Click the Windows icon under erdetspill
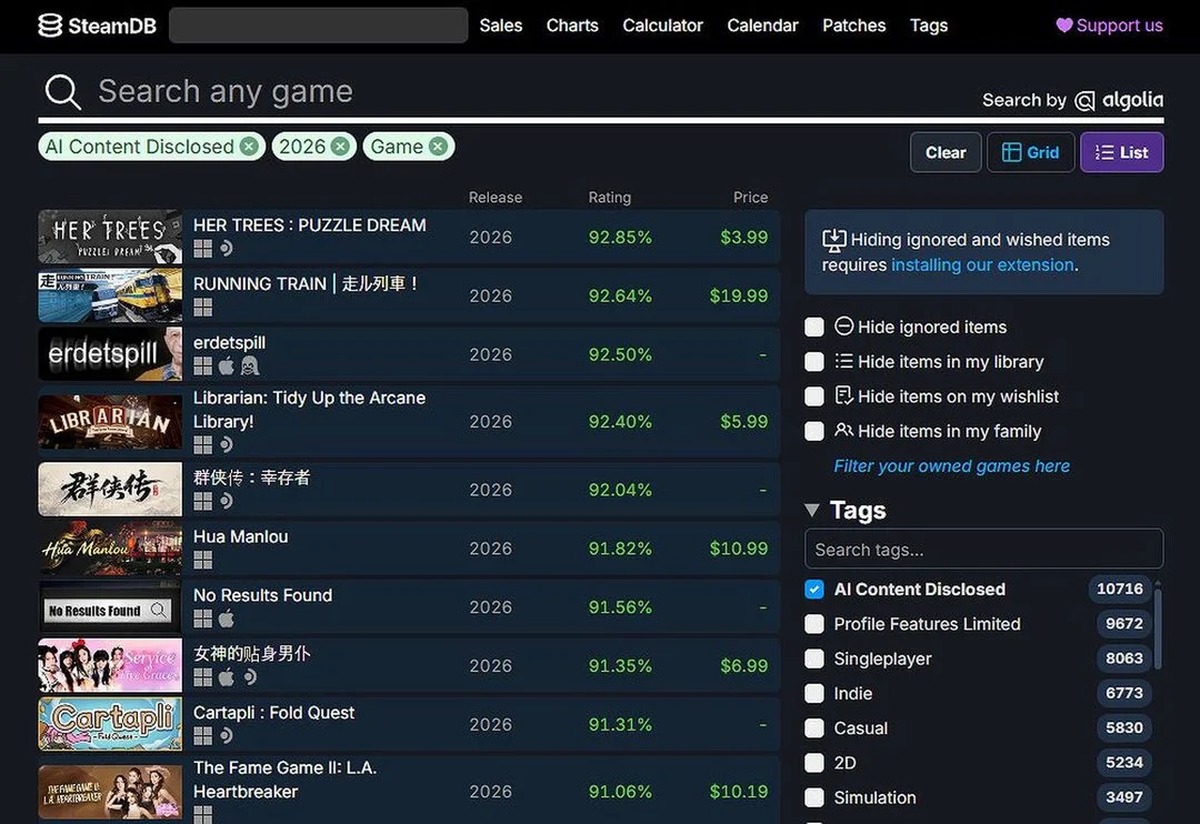This screenshot has width=1200, height=824. point(203,366)
